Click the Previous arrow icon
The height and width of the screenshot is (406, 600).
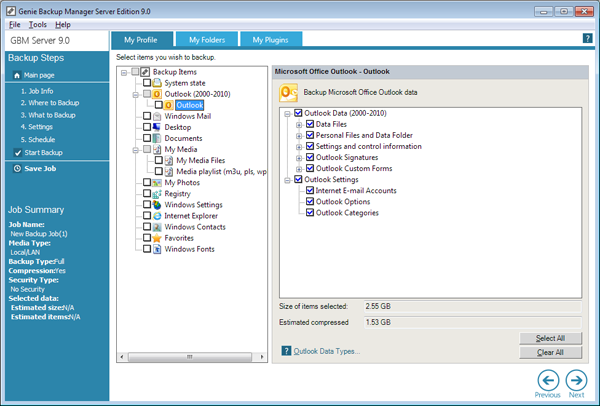click(548, 380)
